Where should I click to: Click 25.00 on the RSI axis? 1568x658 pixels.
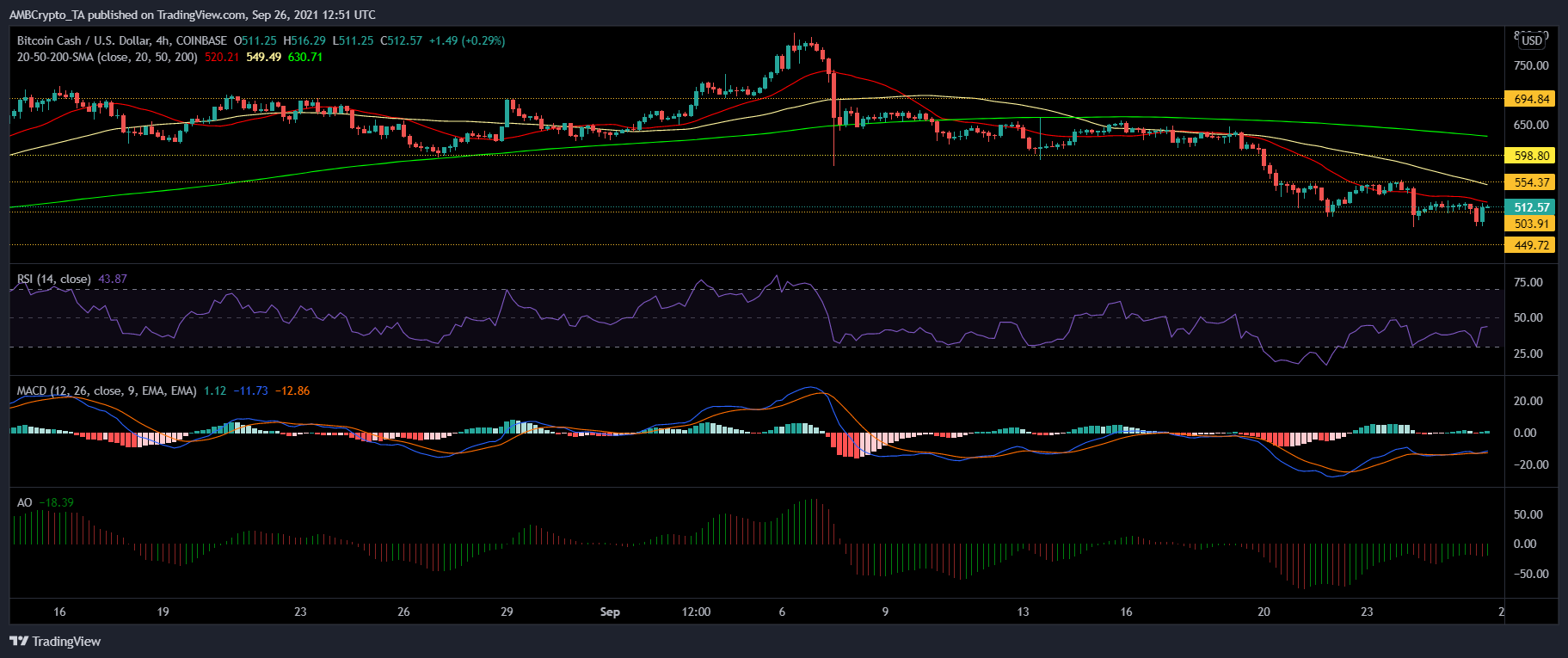tap(1528, 354)
